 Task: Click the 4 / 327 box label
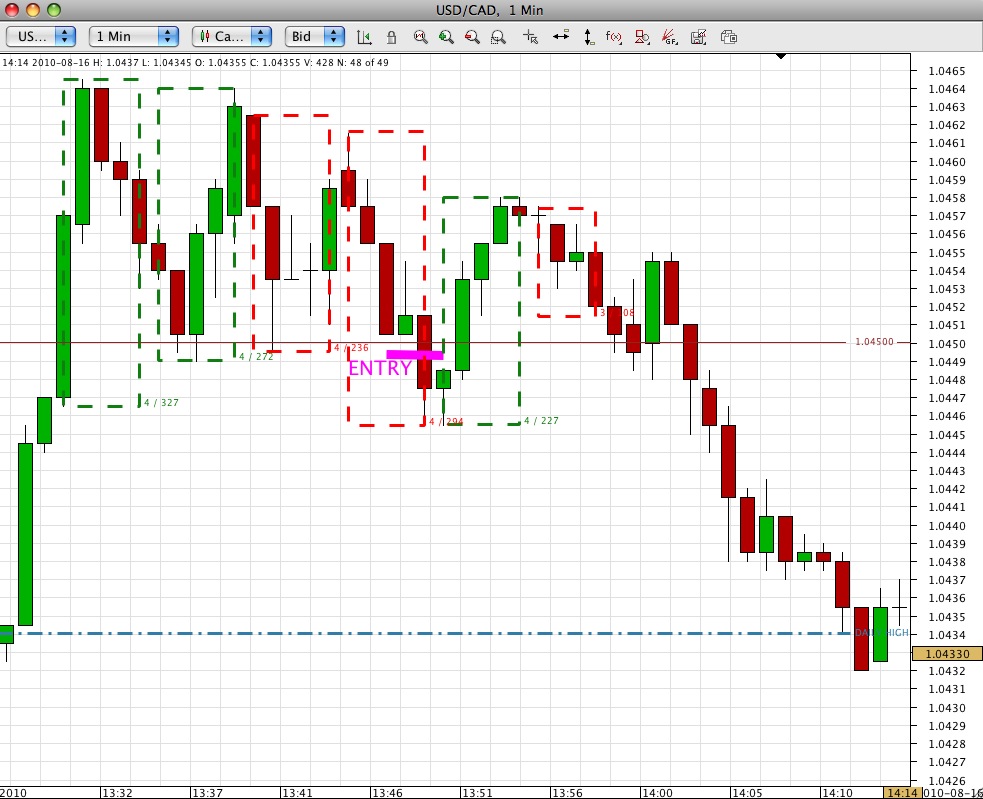pos(161,403)
